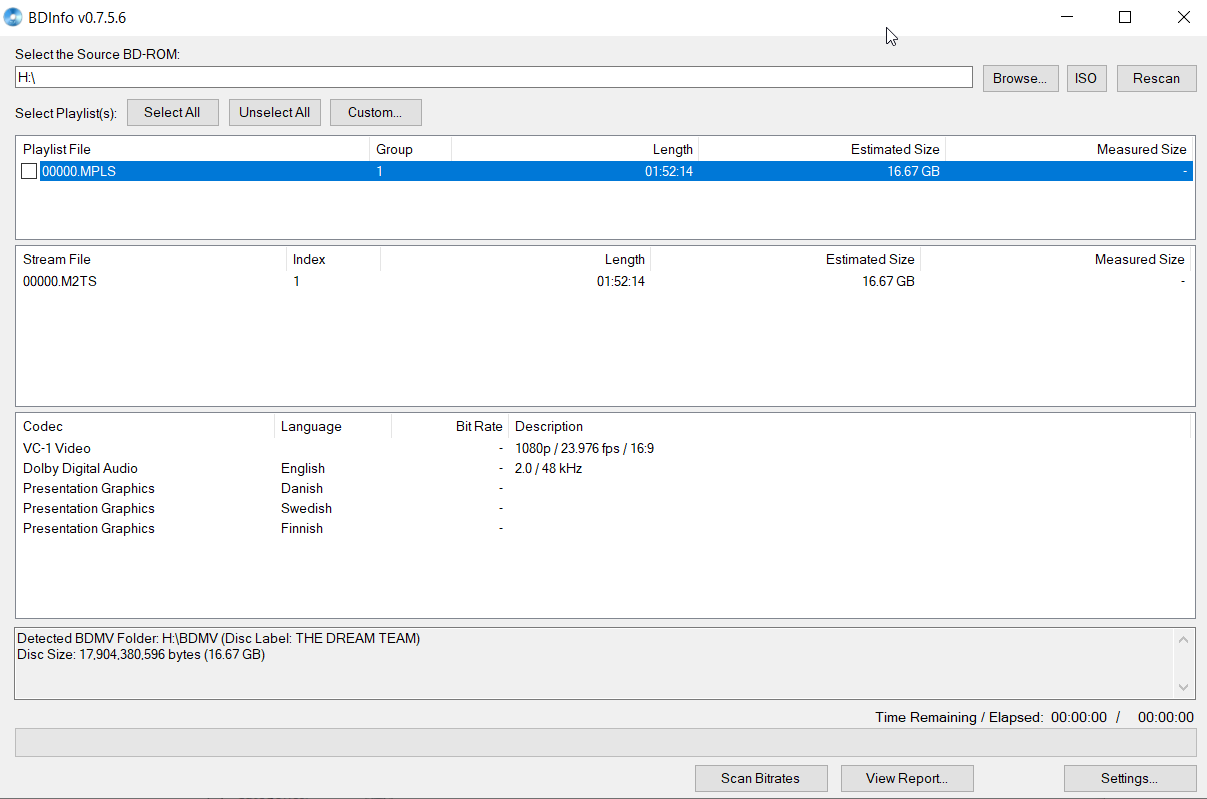
Task: Select the Danish Presentation Graphics row
Action: 605,488
